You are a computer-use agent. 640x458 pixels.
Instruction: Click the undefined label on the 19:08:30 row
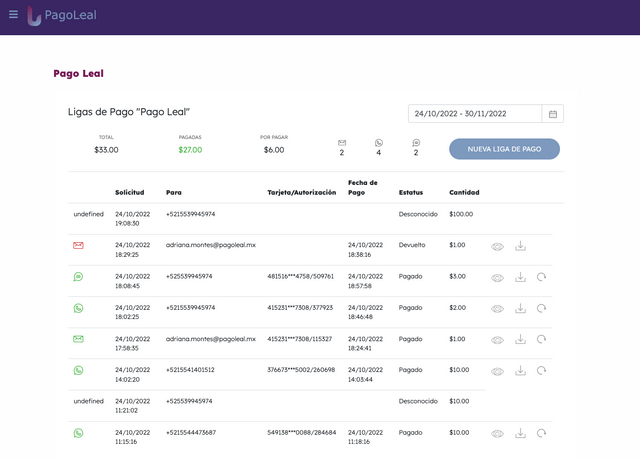point(89,214)
